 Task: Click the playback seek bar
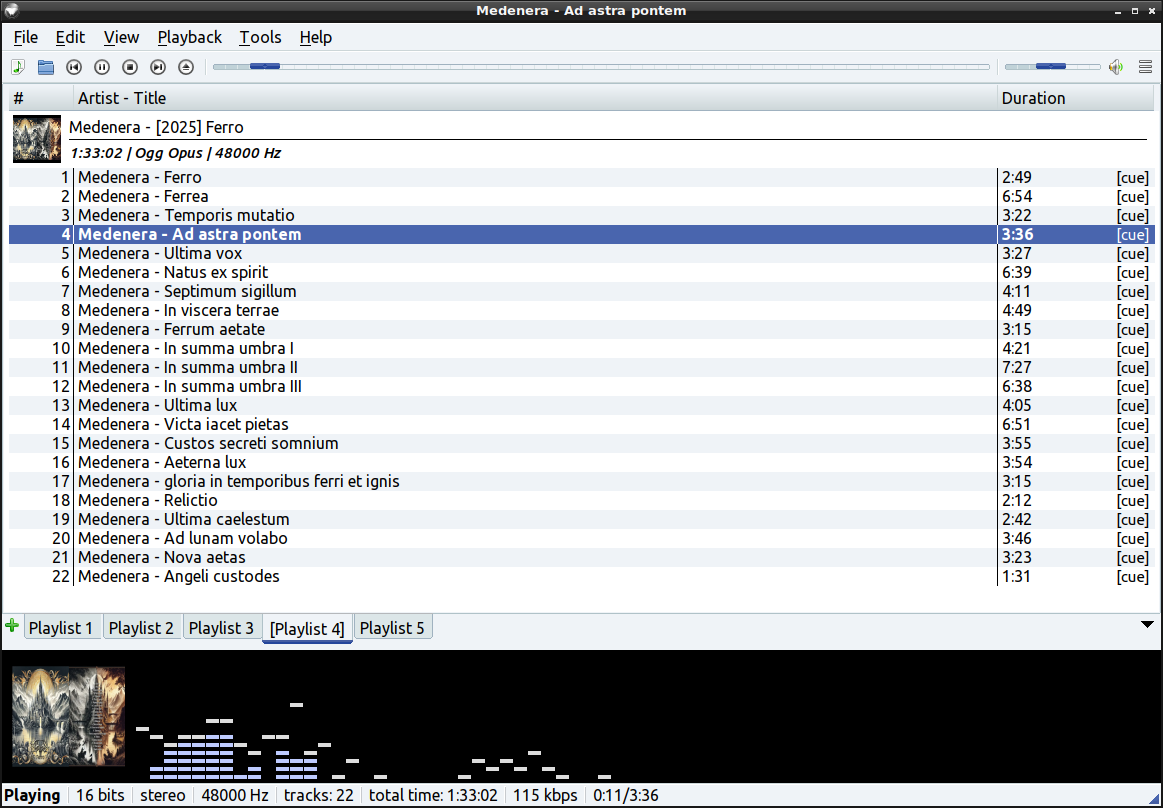(x=600, y=67)
